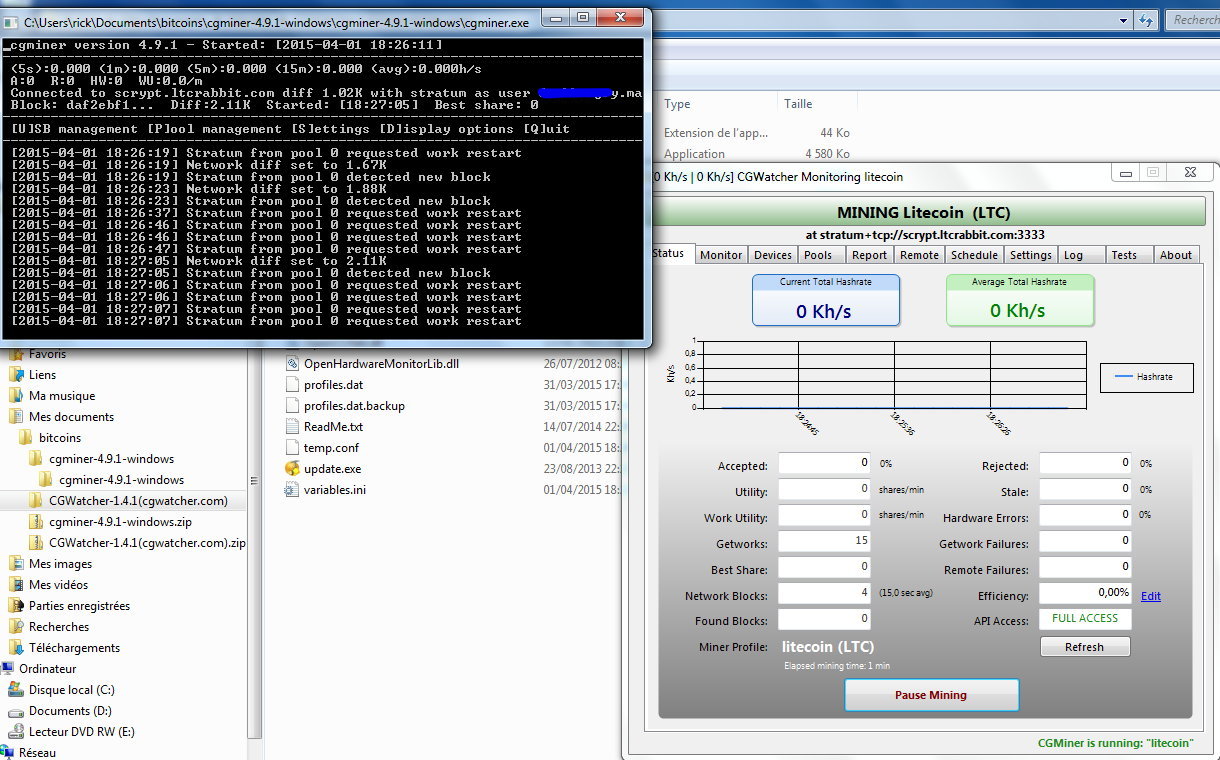Screen dimensions: 1220x760
Task: Click the Lecteur DVD RW (E:) drive icon
Action: pos(16,732)
